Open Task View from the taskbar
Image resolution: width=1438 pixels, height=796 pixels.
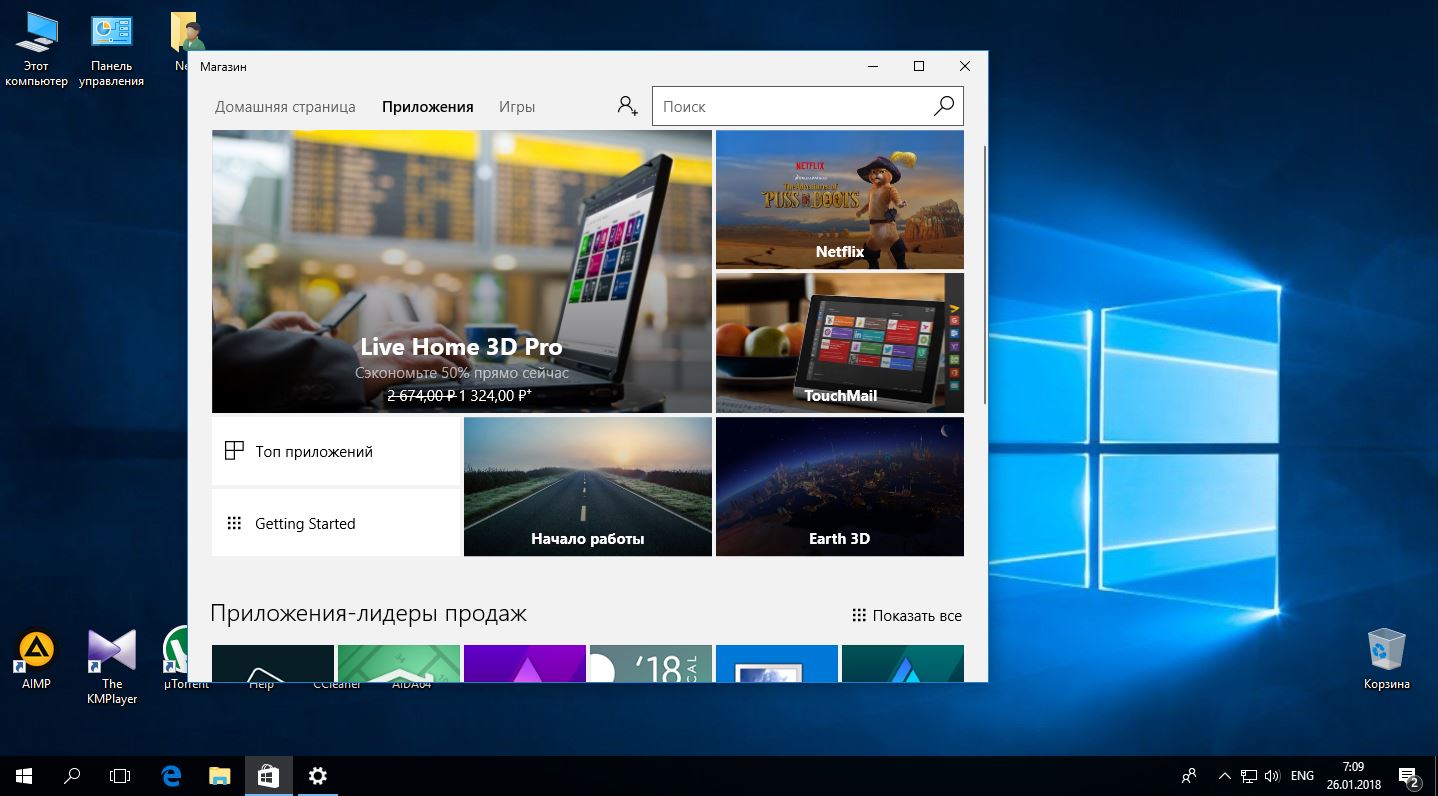120,775
